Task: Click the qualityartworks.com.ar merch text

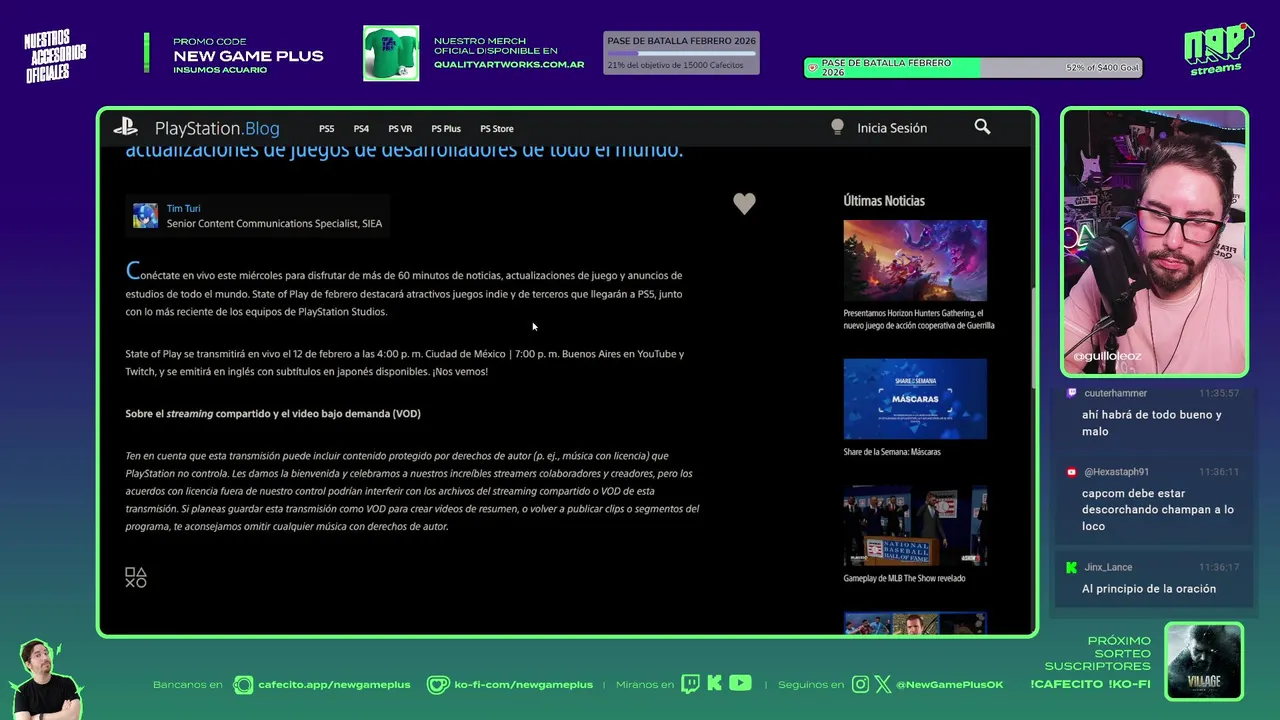Action: coord(509,64)
